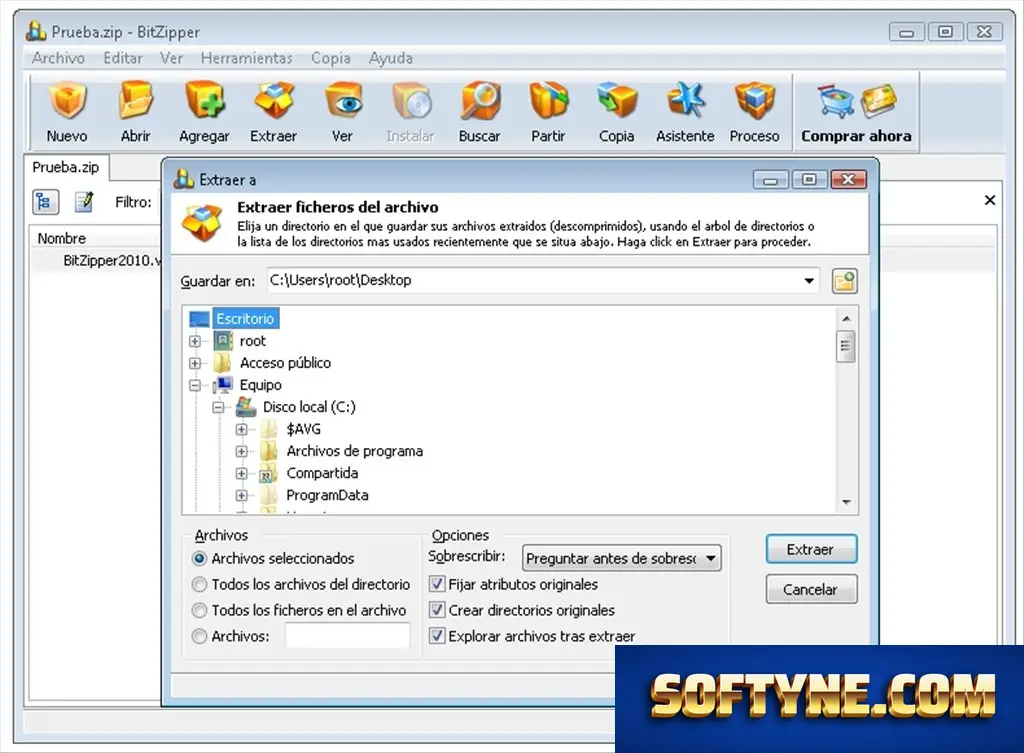Uncheck Fijar atributos originales

pos(437,584)
